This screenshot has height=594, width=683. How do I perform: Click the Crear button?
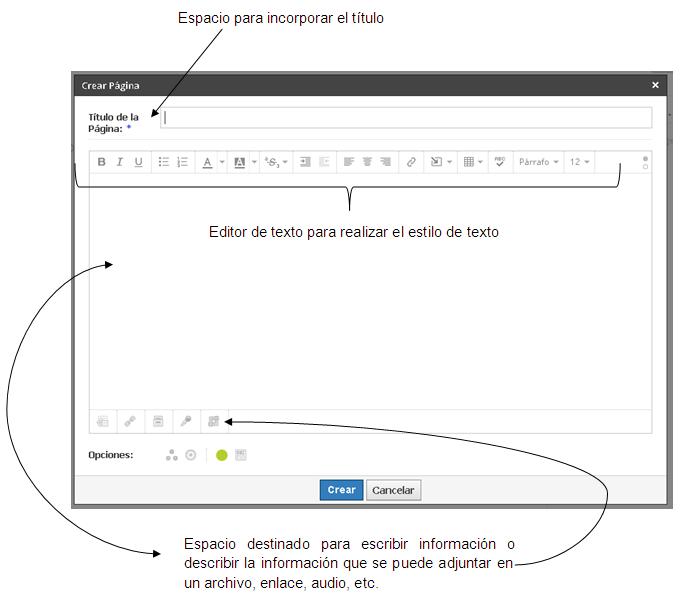point(342,490)
